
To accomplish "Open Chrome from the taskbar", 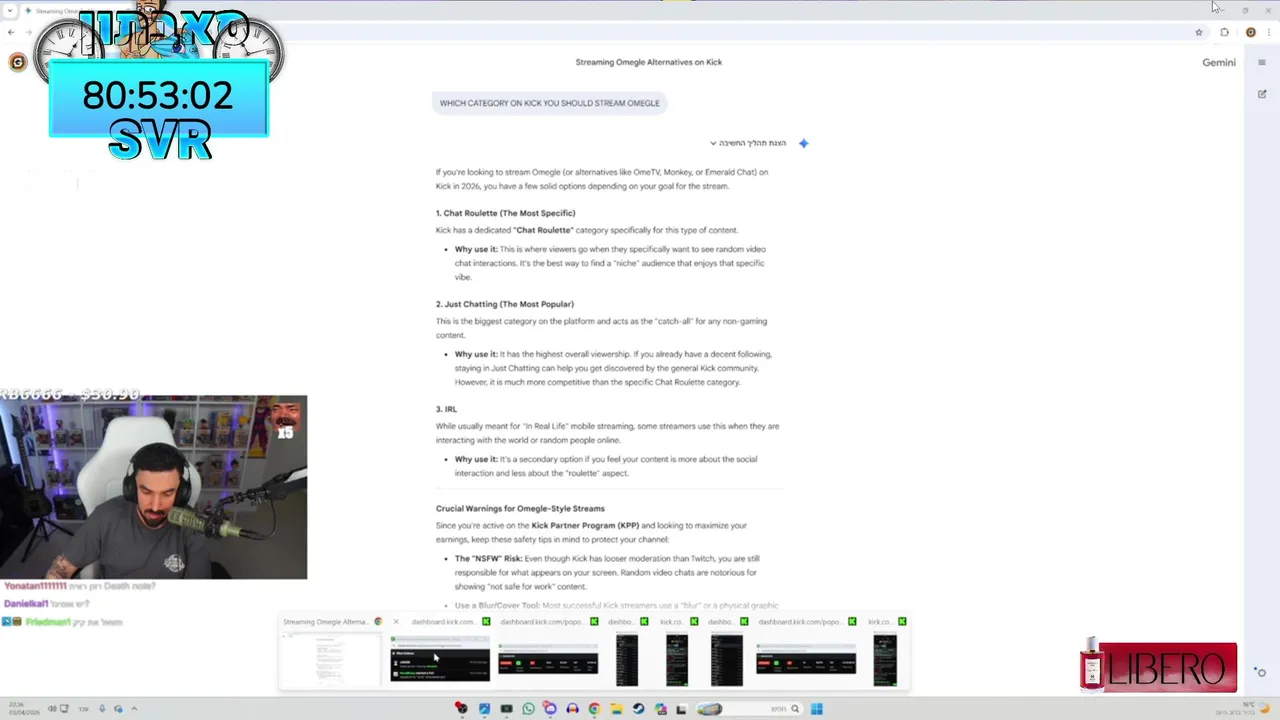I will 594,709.
